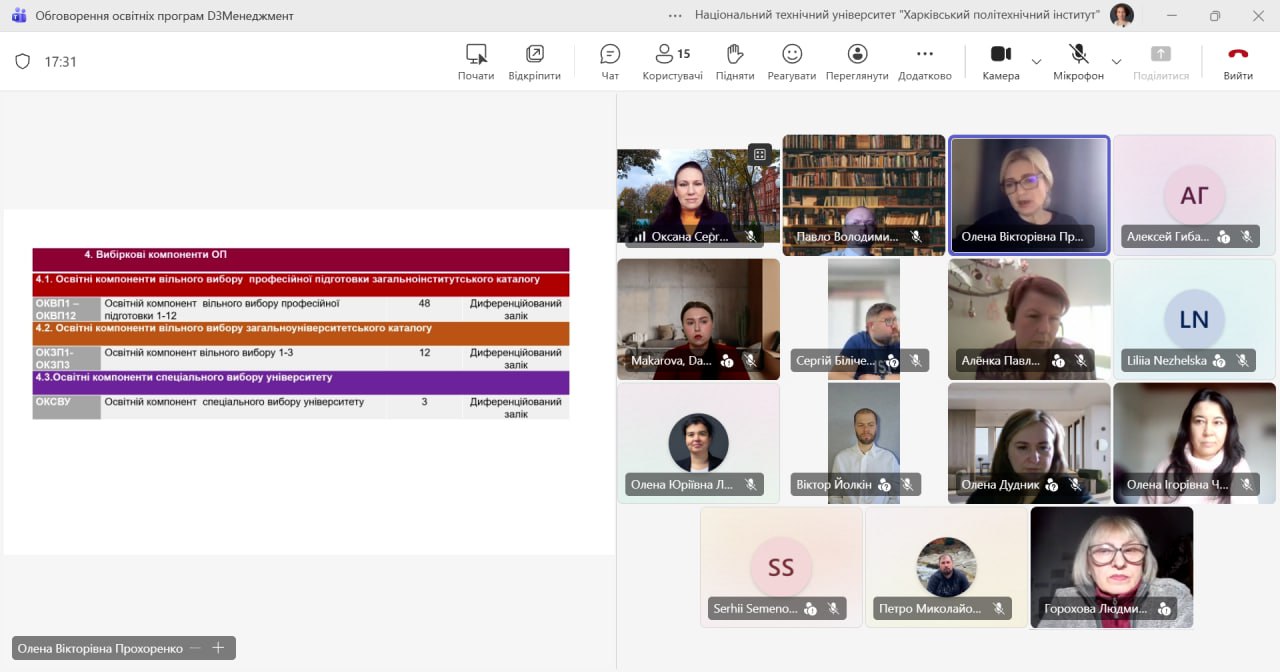This screenshot has height=672, width=1280.
Task: Raise hand with Підняти button
Action: coord(735,61)
